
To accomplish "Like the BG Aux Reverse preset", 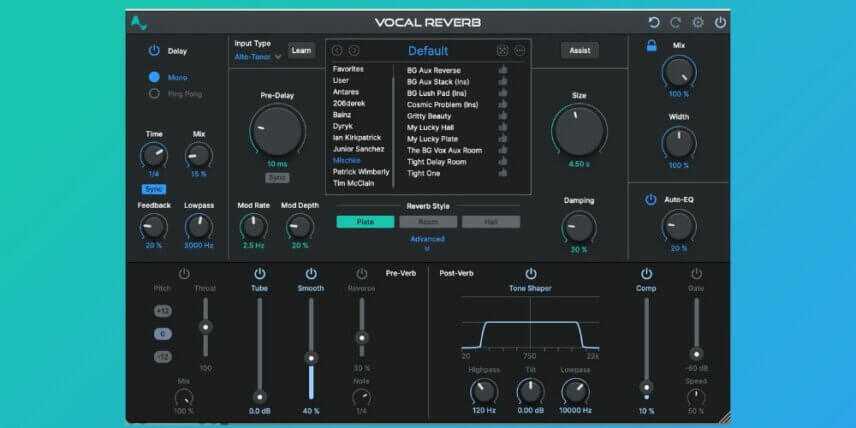I will pos(503,70).
